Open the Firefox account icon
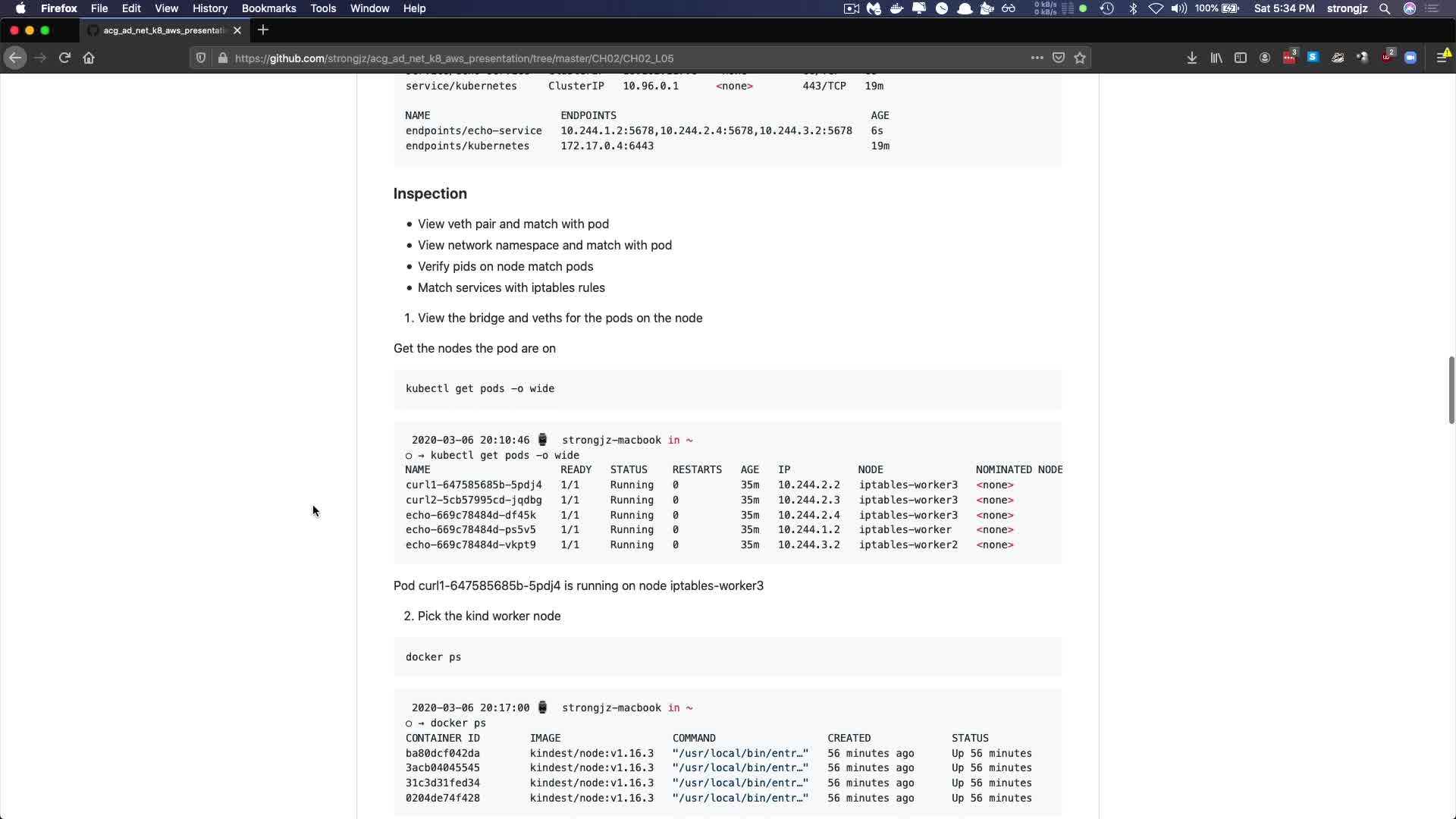 (x=1265, y=58)
